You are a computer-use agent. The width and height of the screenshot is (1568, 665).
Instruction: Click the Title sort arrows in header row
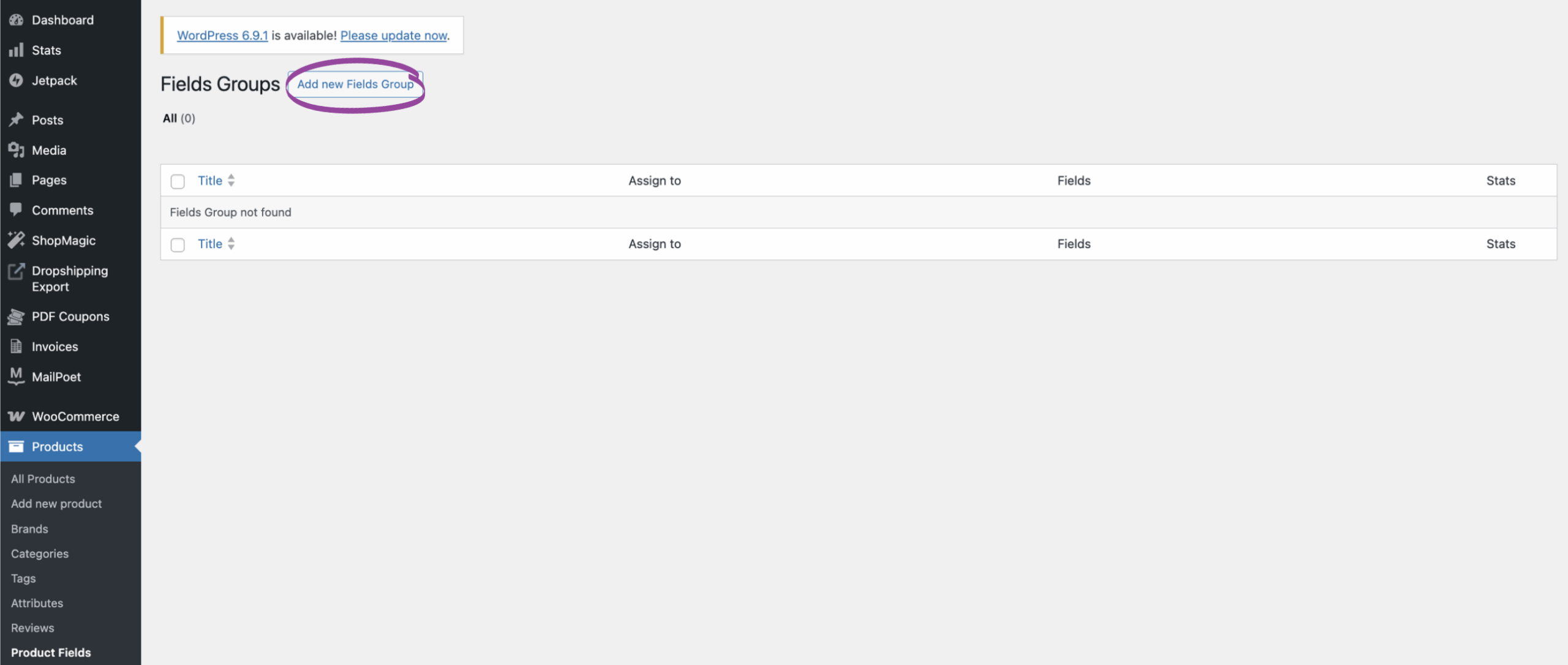[x=231, y=180]
